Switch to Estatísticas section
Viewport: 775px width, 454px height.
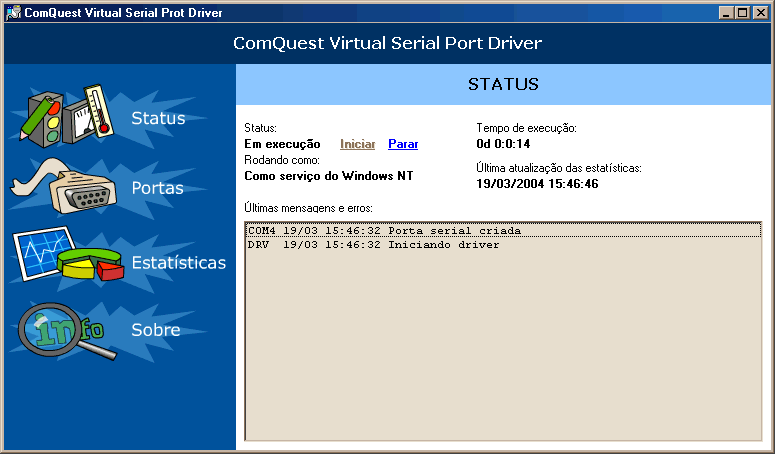click(x=178, y=262)
